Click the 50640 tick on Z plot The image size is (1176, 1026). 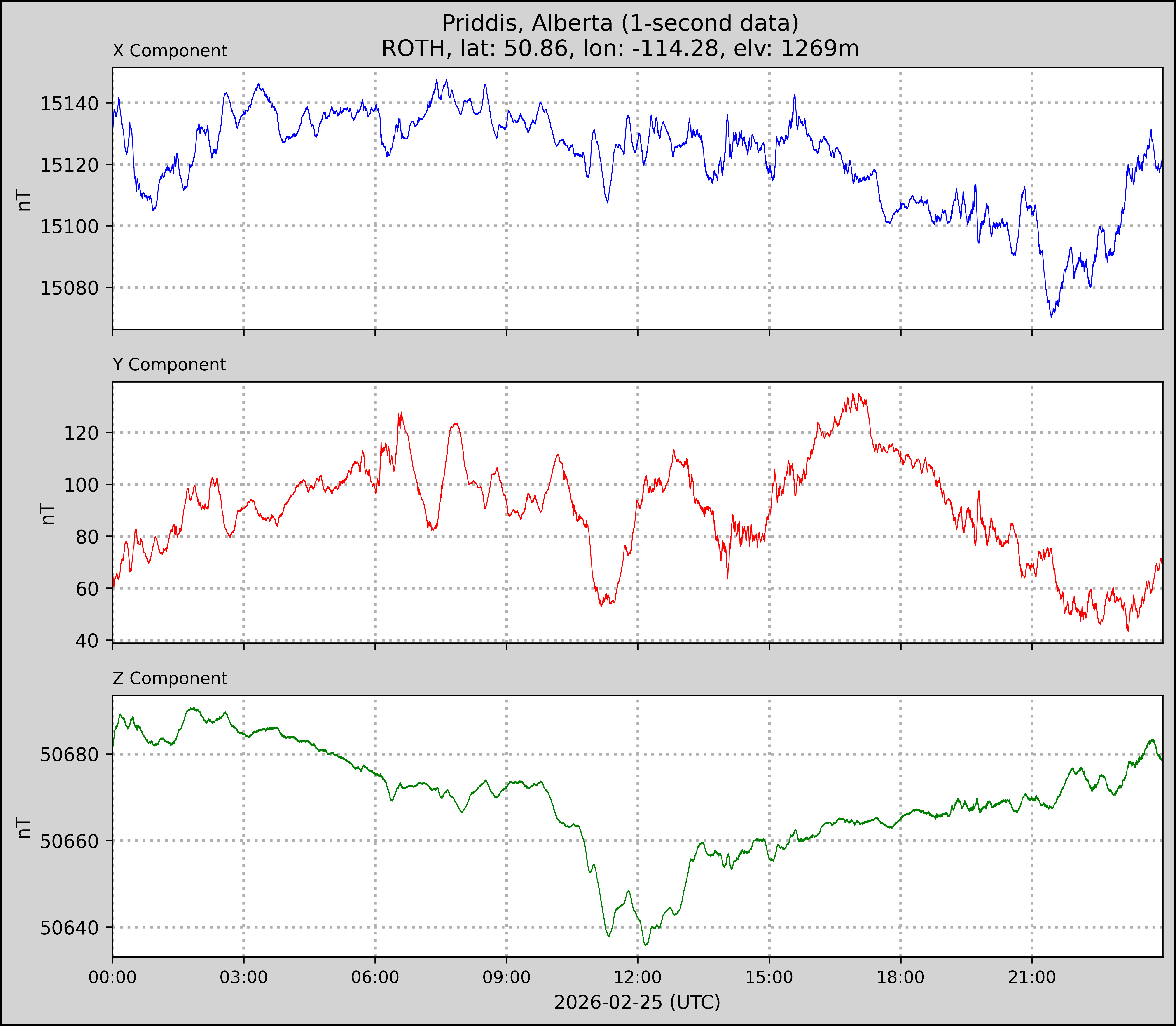(69, 927)
